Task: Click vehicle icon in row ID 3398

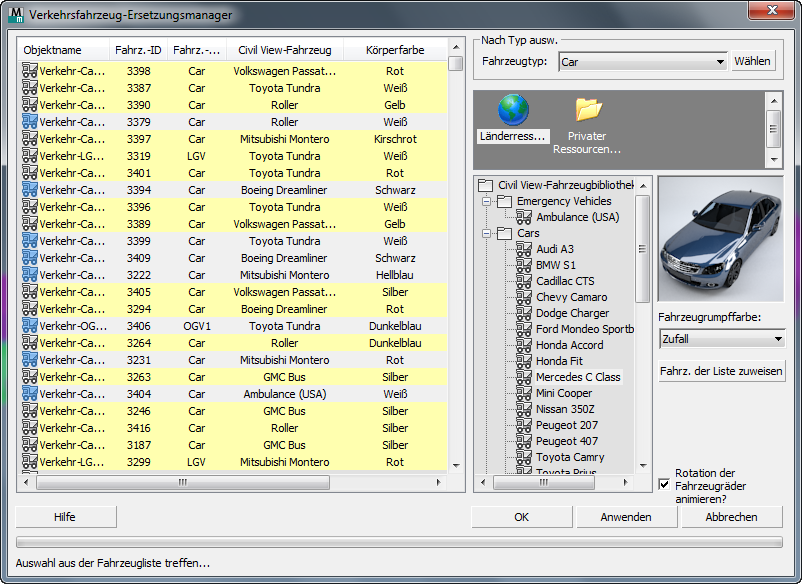Action: (30, 70)
